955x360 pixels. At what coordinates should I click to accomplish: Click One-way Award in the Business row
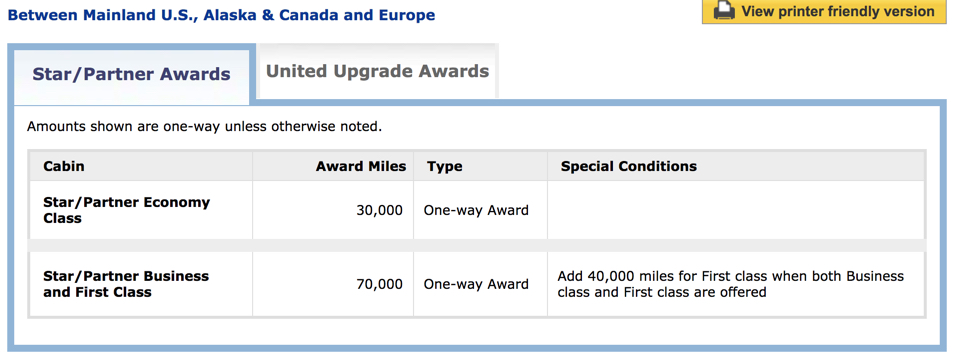476,284
